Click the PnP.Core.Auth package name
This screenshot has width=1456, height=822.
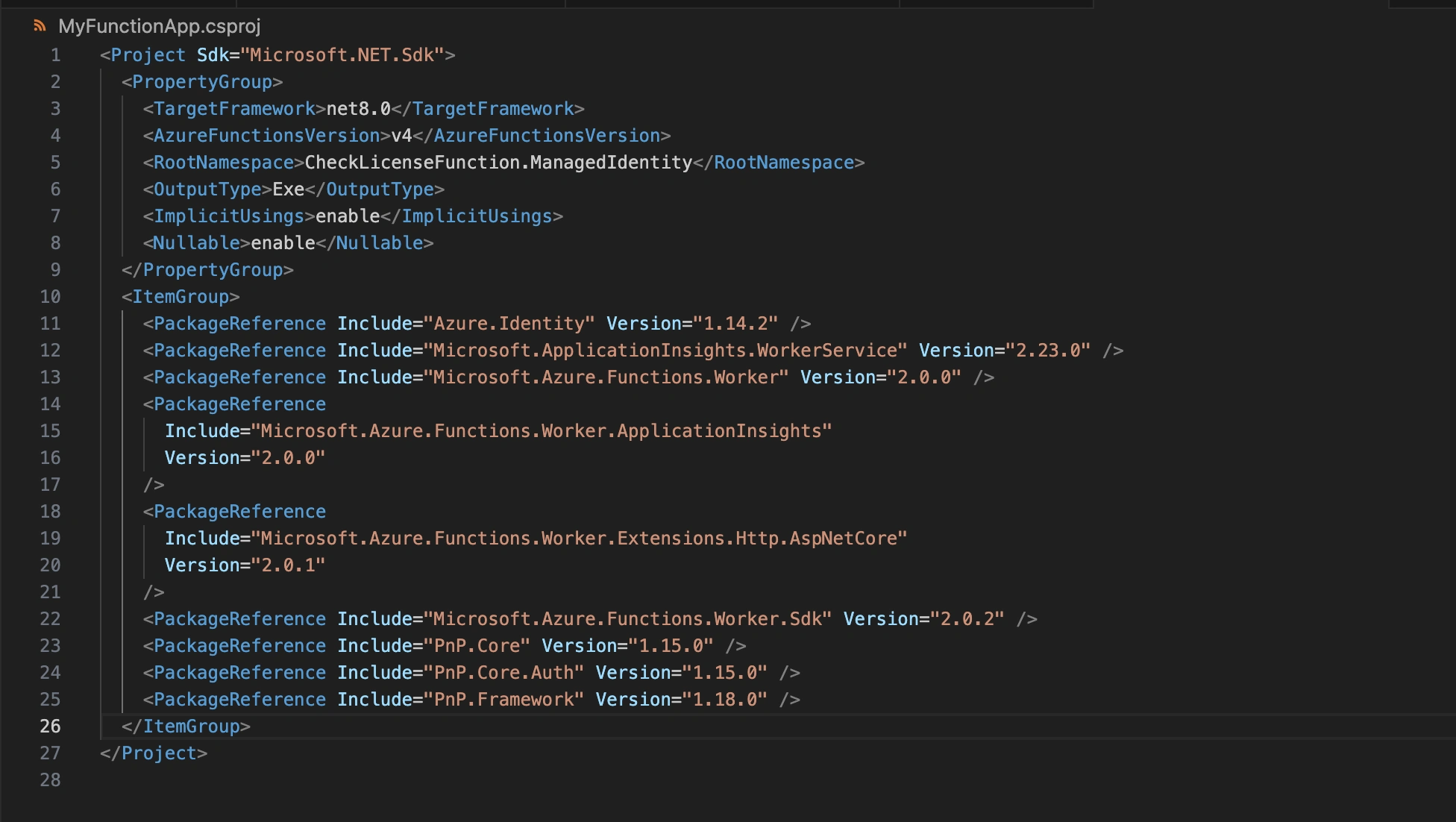504,673
